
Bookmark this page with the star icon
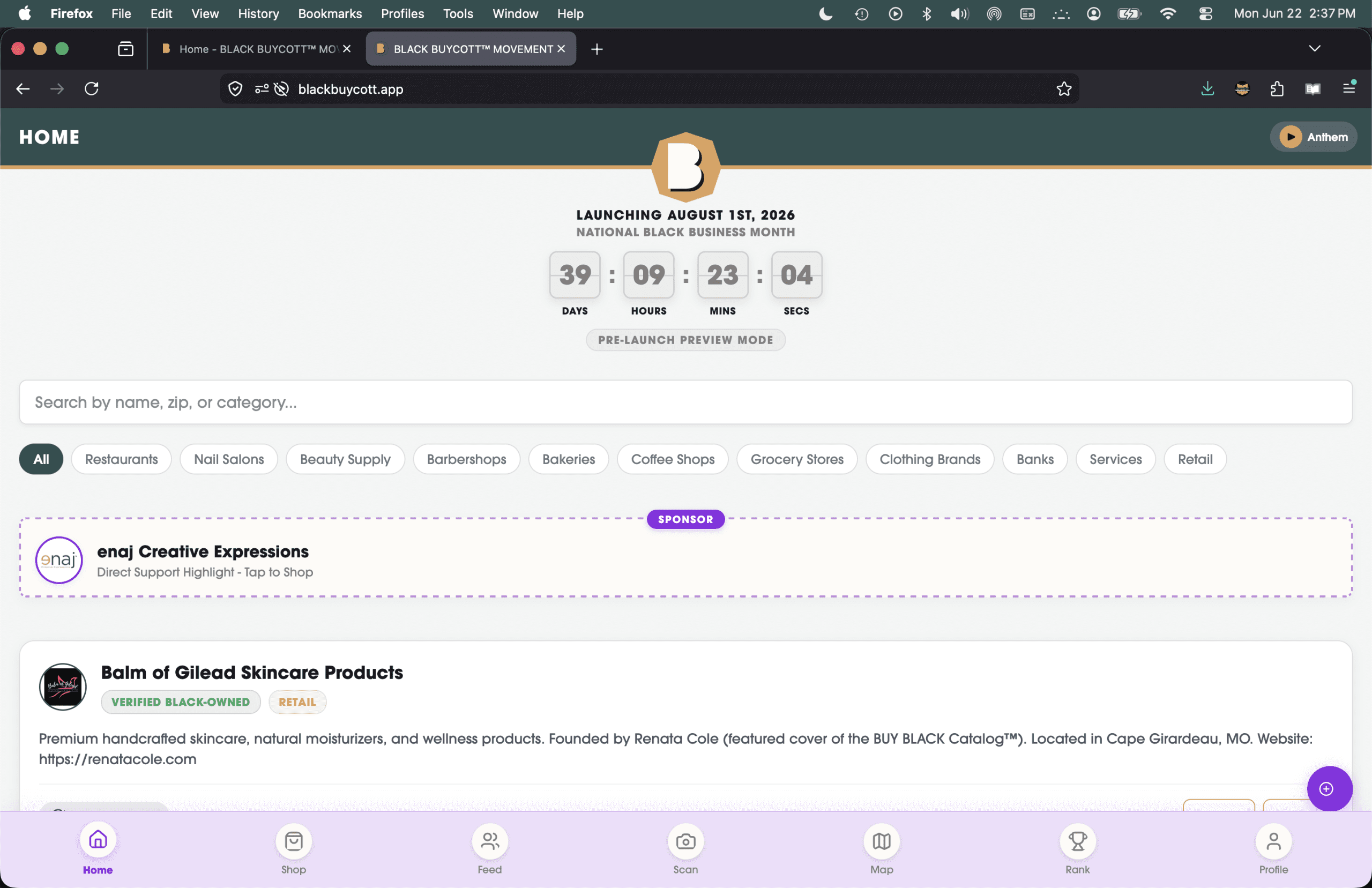[x=1064, y=89]
